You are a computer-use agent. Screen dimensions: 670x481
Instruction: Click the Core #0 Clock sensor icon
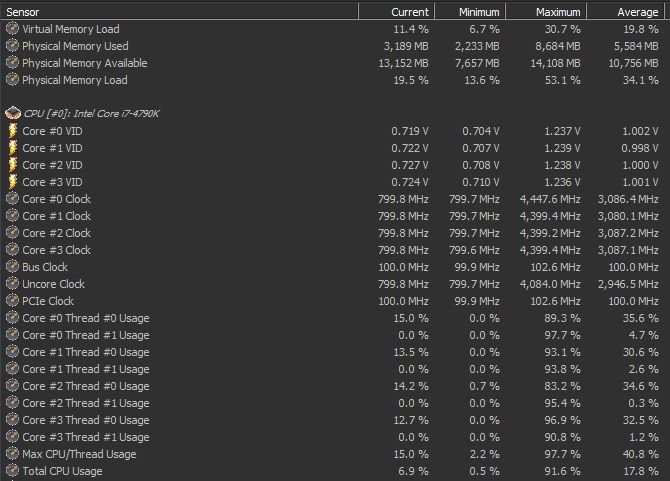point(12,199)
